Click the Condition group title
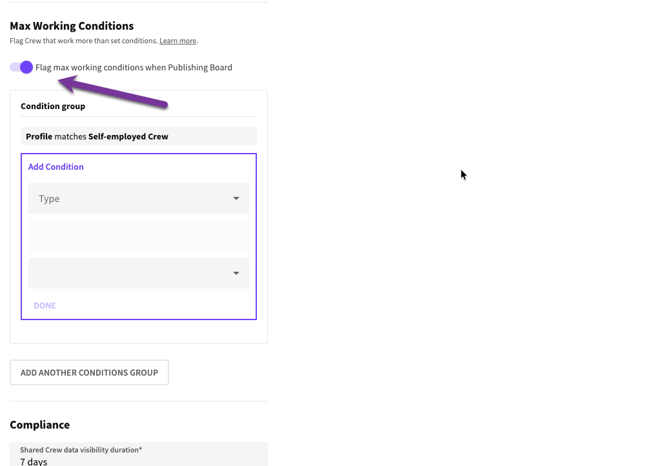This screenshot has width=670, height=466. coord(53,106)
